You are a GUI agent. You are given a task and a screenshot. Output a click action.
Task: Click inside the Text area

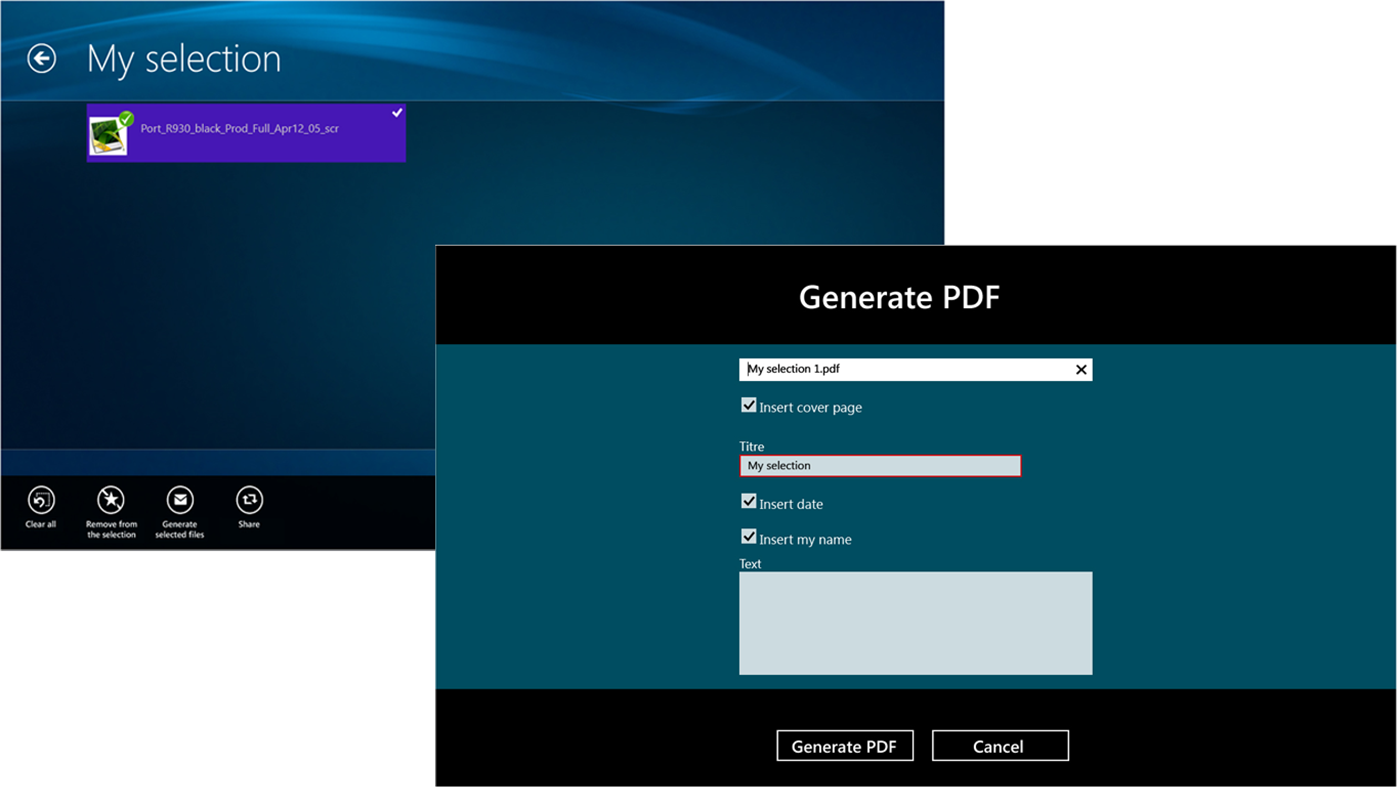coord(915,622)
